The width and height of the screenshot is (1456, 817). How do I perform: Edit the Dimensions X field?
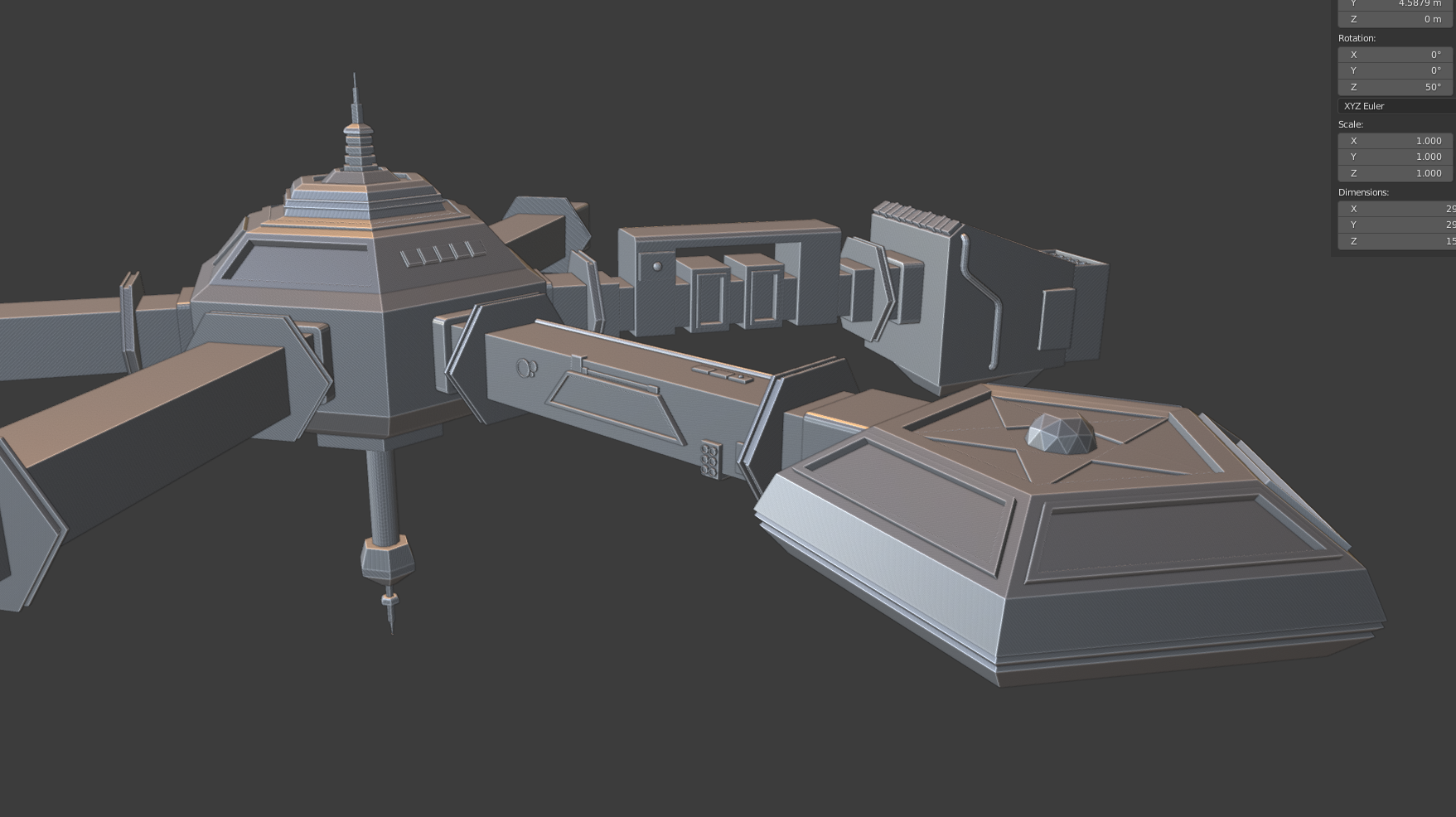pyautogui.click(x=1396, y=209)
